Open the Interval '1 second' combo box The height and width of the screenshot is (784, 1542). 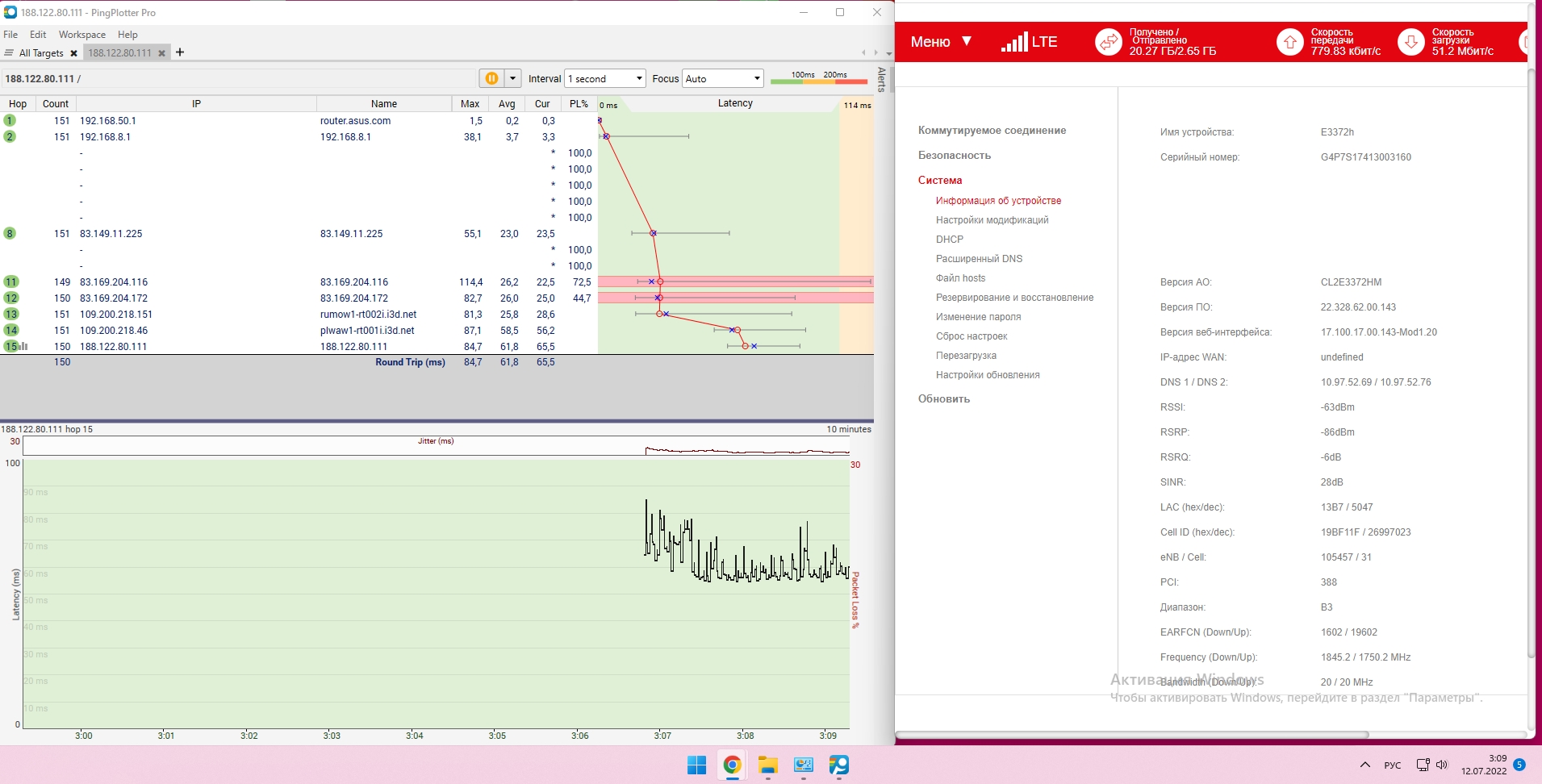click(x=605, y=78)
